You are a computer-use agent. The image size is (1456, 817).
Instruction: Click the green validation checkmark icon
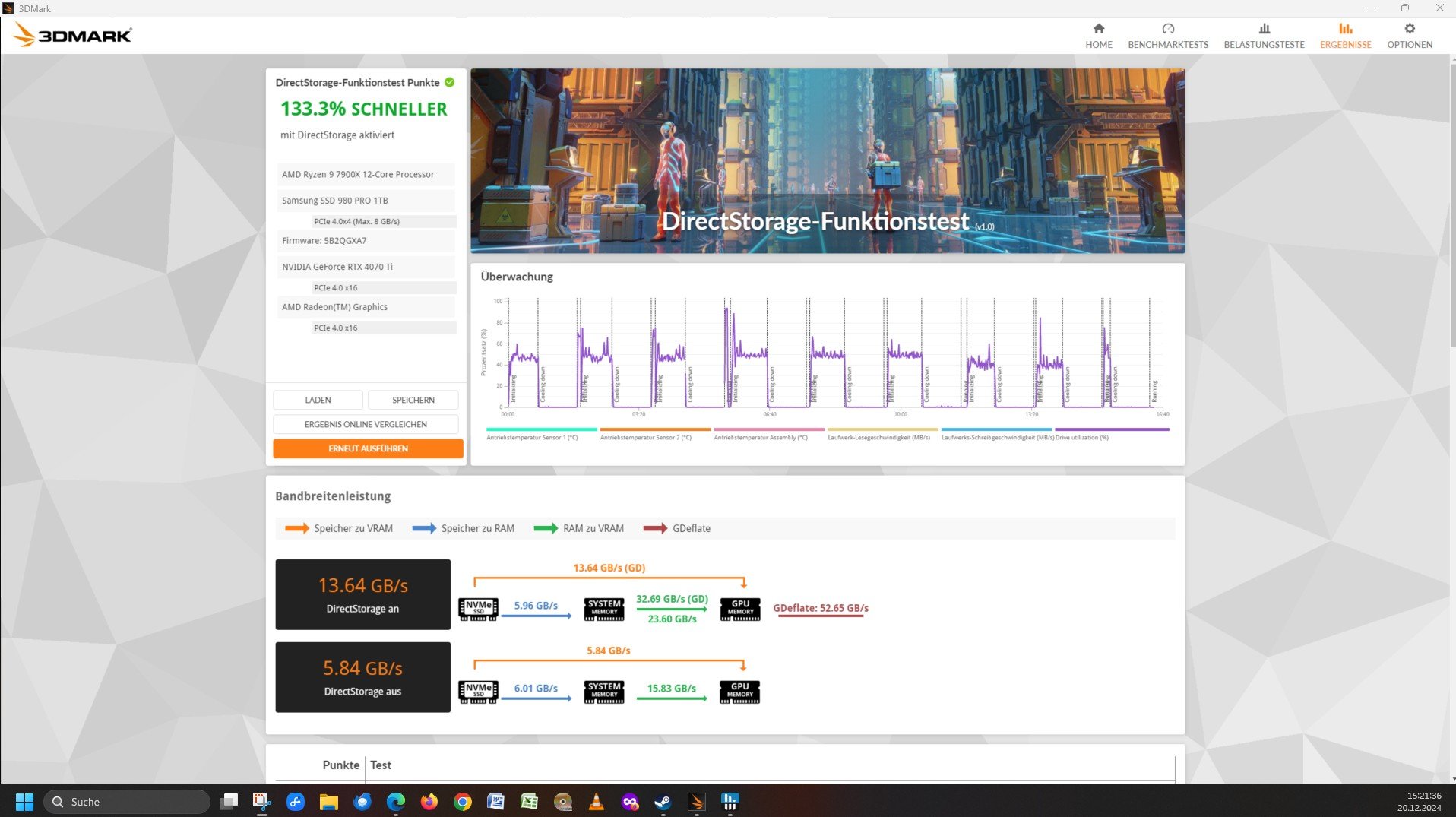coord(450,82)
